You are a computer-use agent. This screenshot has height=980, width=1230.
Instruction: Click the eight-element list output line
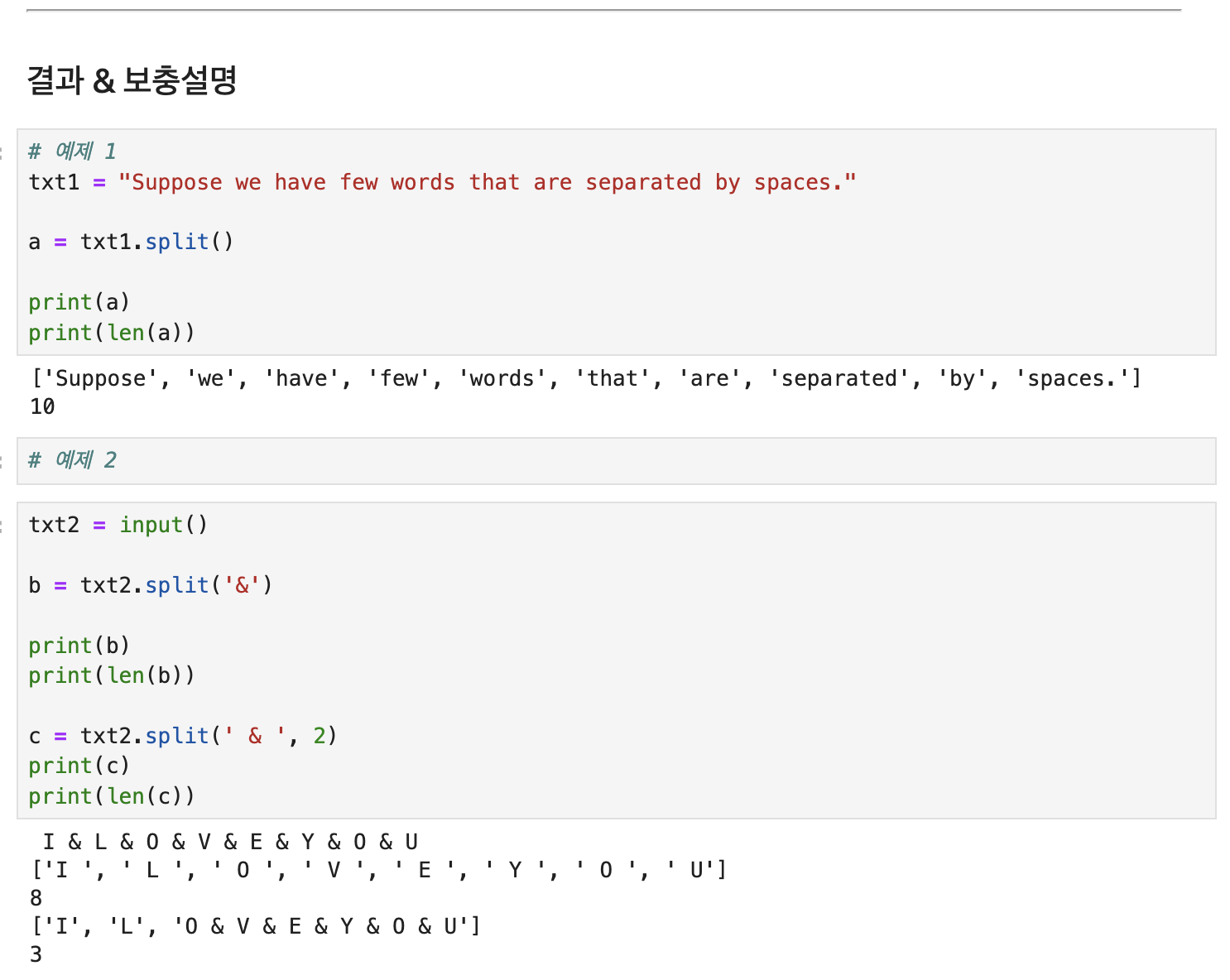pyautogui.click(x=379, y=870)
